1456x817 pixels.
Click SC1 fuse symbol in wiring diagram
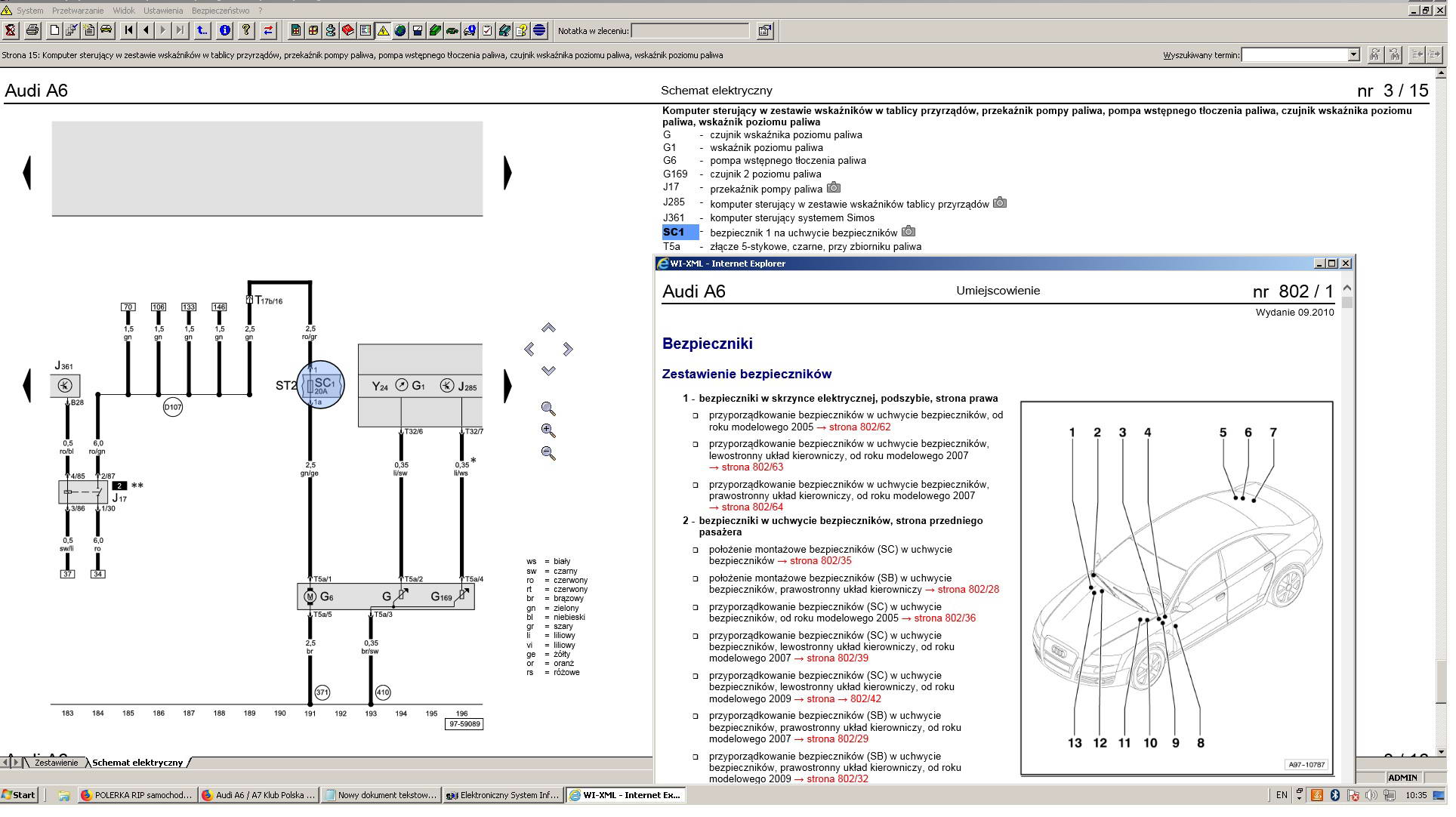pos(321,384)
